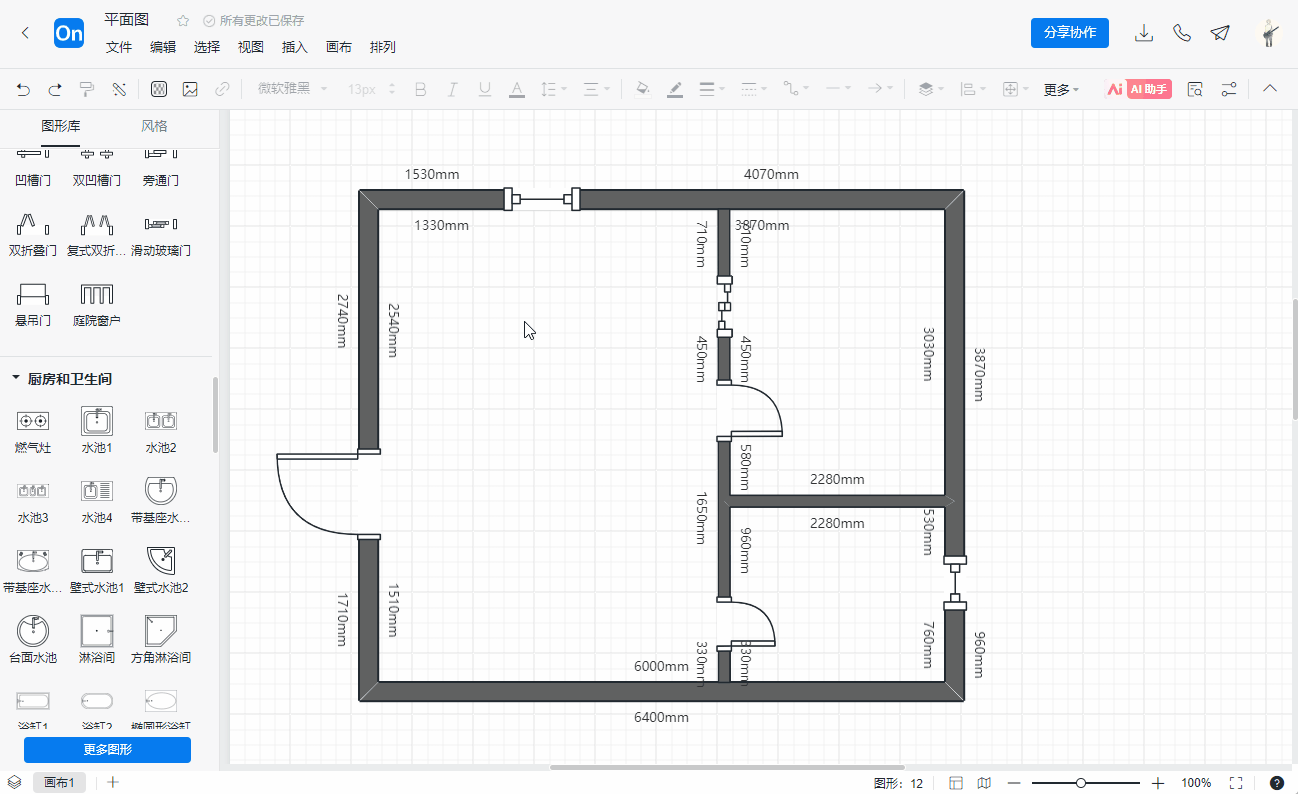The height and width of the screenshot is (794, 1298).
Task: Star this 平面图 document as favorite
Action: point(183,21)
